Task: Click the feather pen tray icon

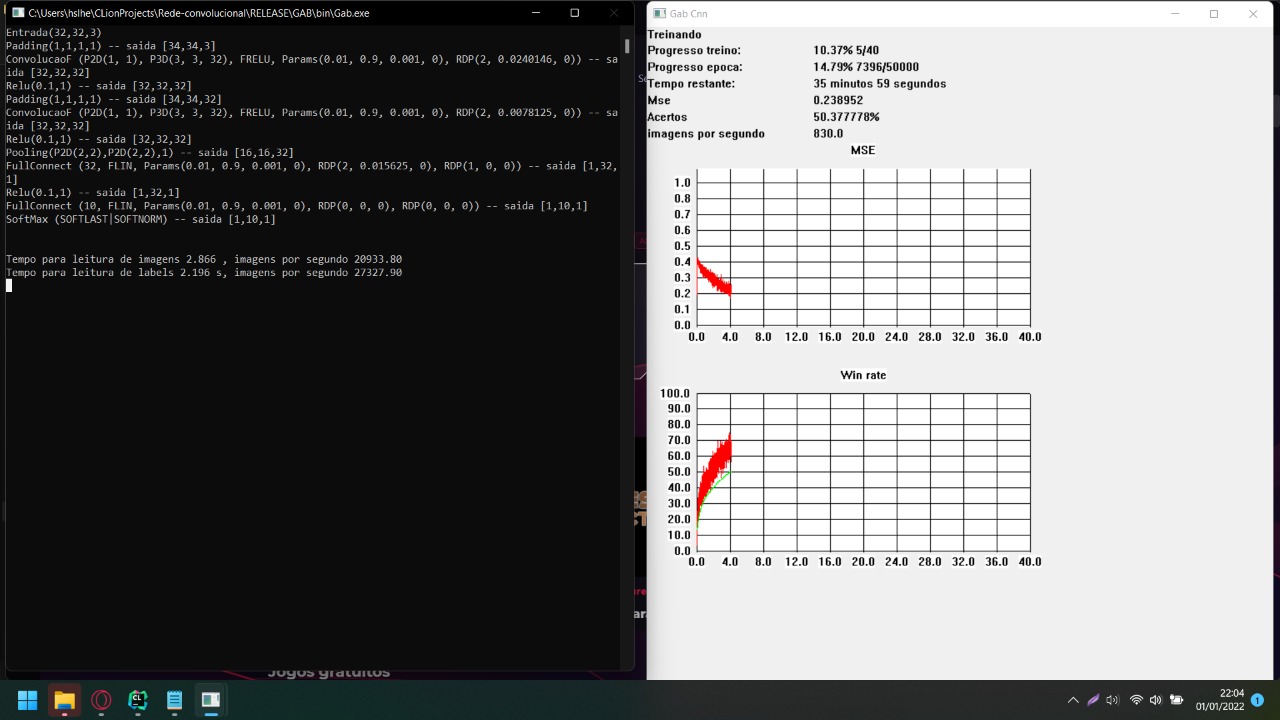Action: tap(1093, 700)
